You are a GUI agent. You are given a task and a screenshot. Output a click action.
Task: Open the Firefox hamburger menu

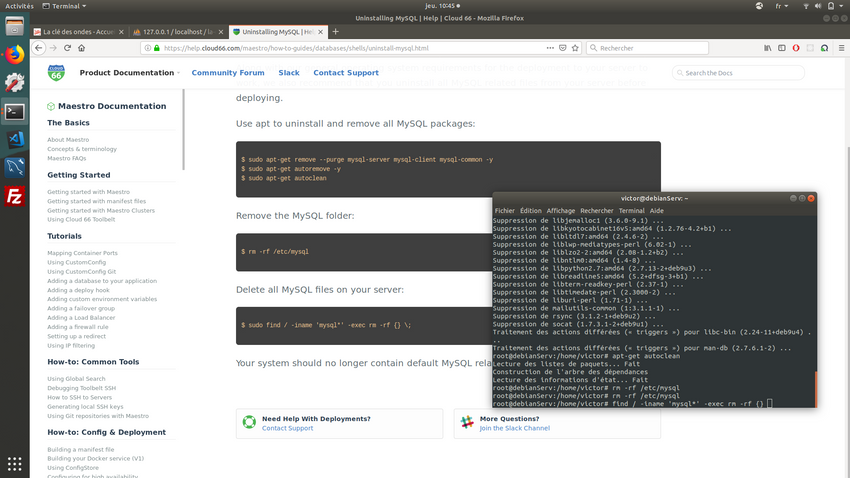(x=838, y=48)
